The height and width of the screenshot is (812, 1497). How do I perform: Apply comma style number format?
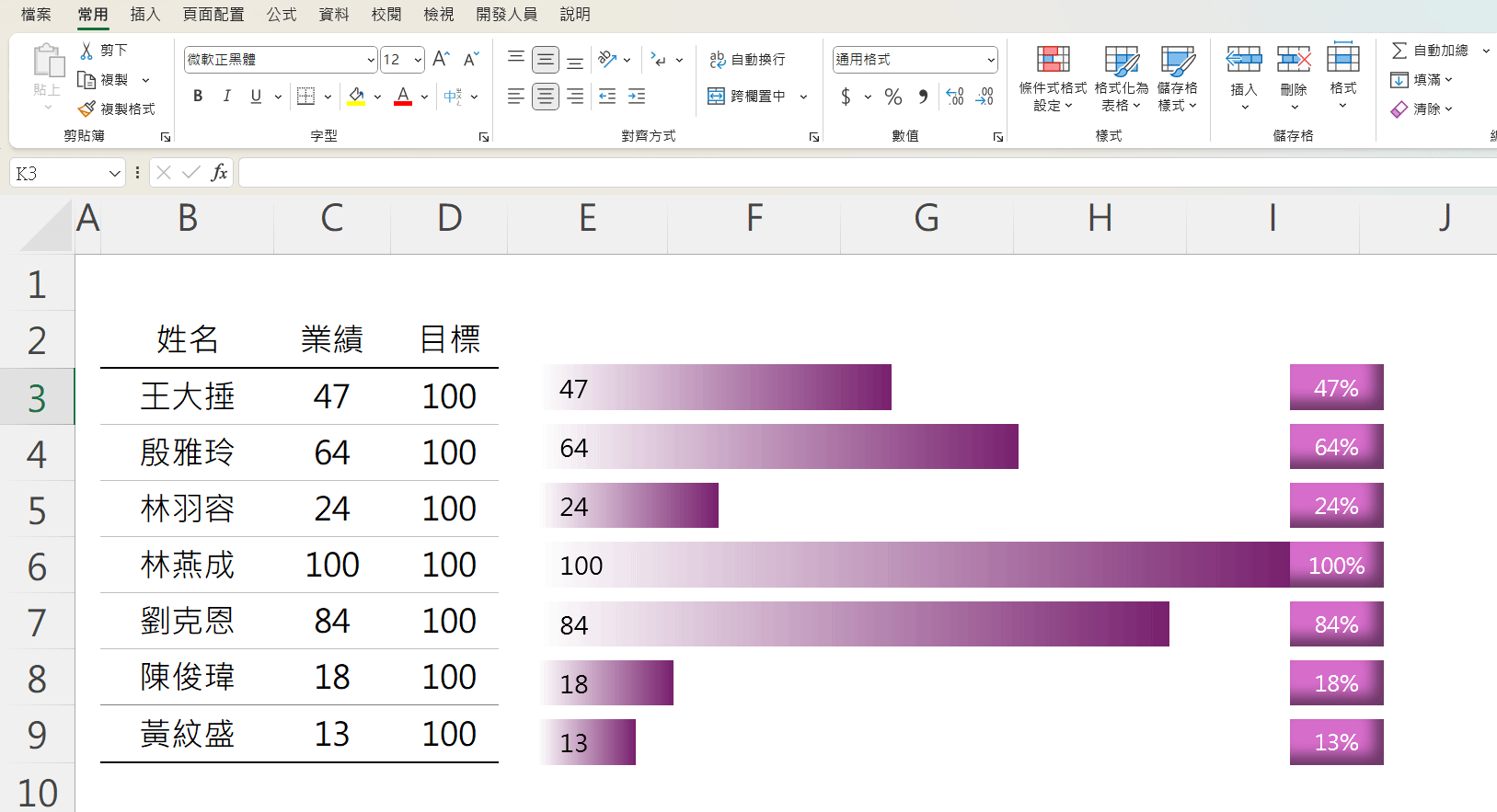click(923, 97)
